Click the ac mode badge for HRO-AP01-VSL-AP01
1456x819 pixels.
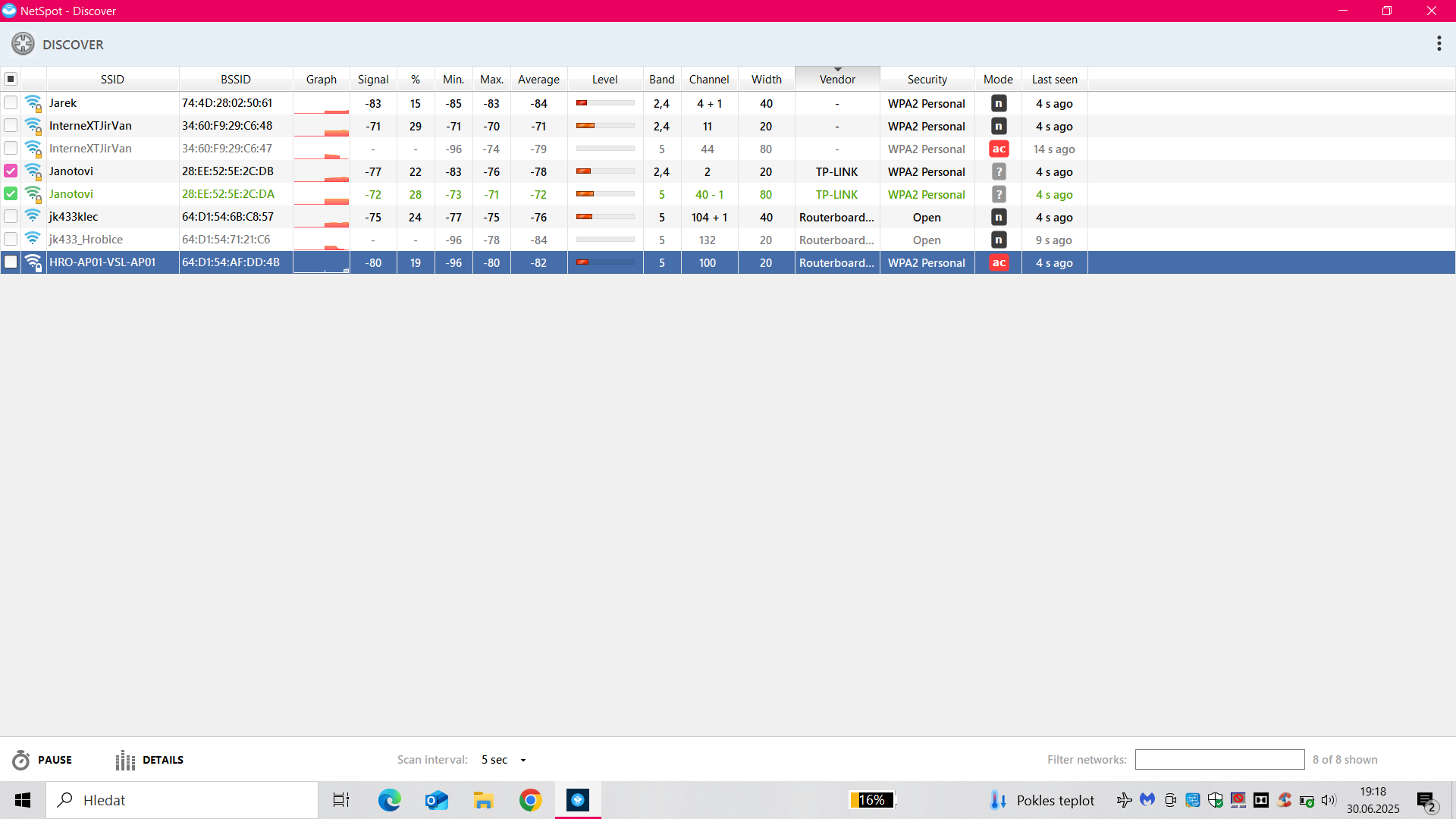[x=999, y=263]
